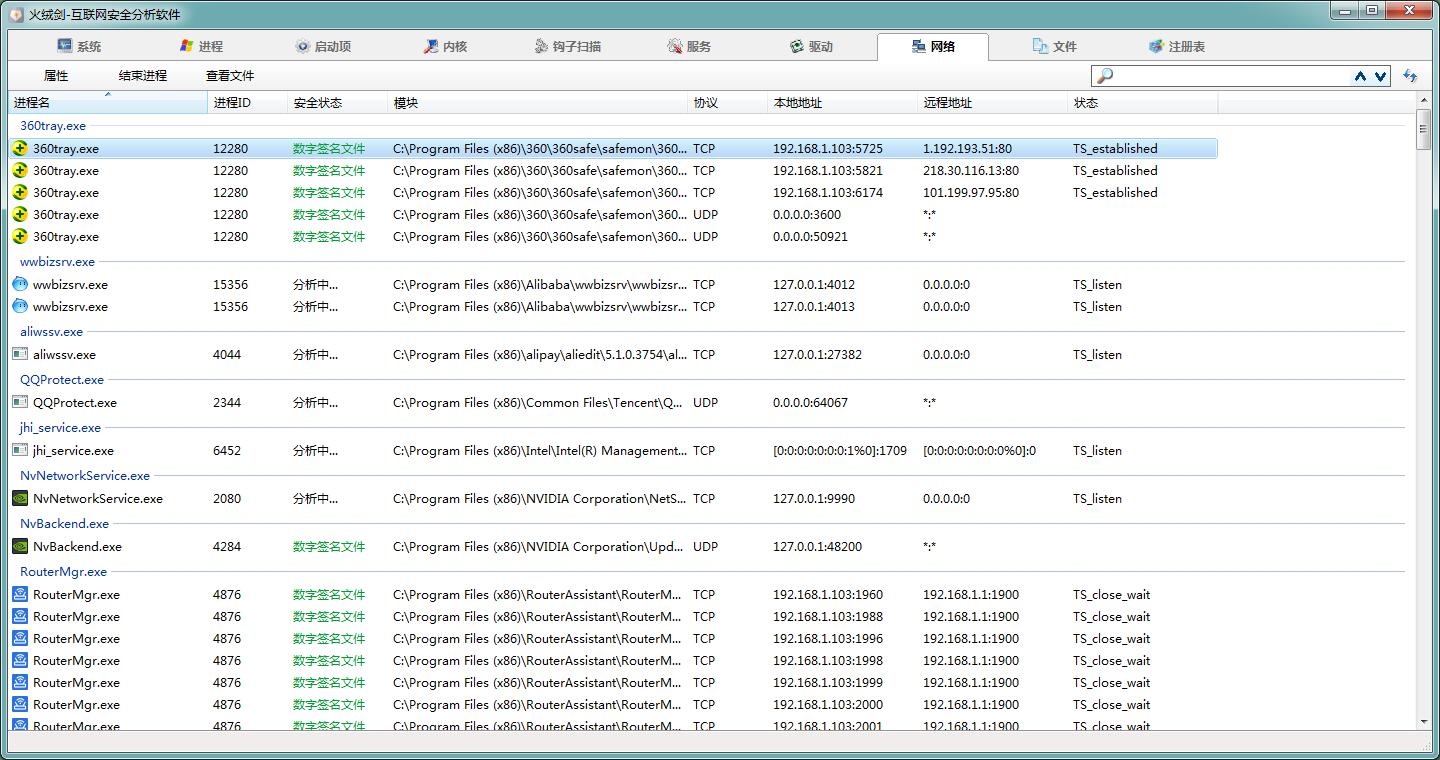Open the 注册表 tab
1440x760 pixels.
pos(1176,47)
